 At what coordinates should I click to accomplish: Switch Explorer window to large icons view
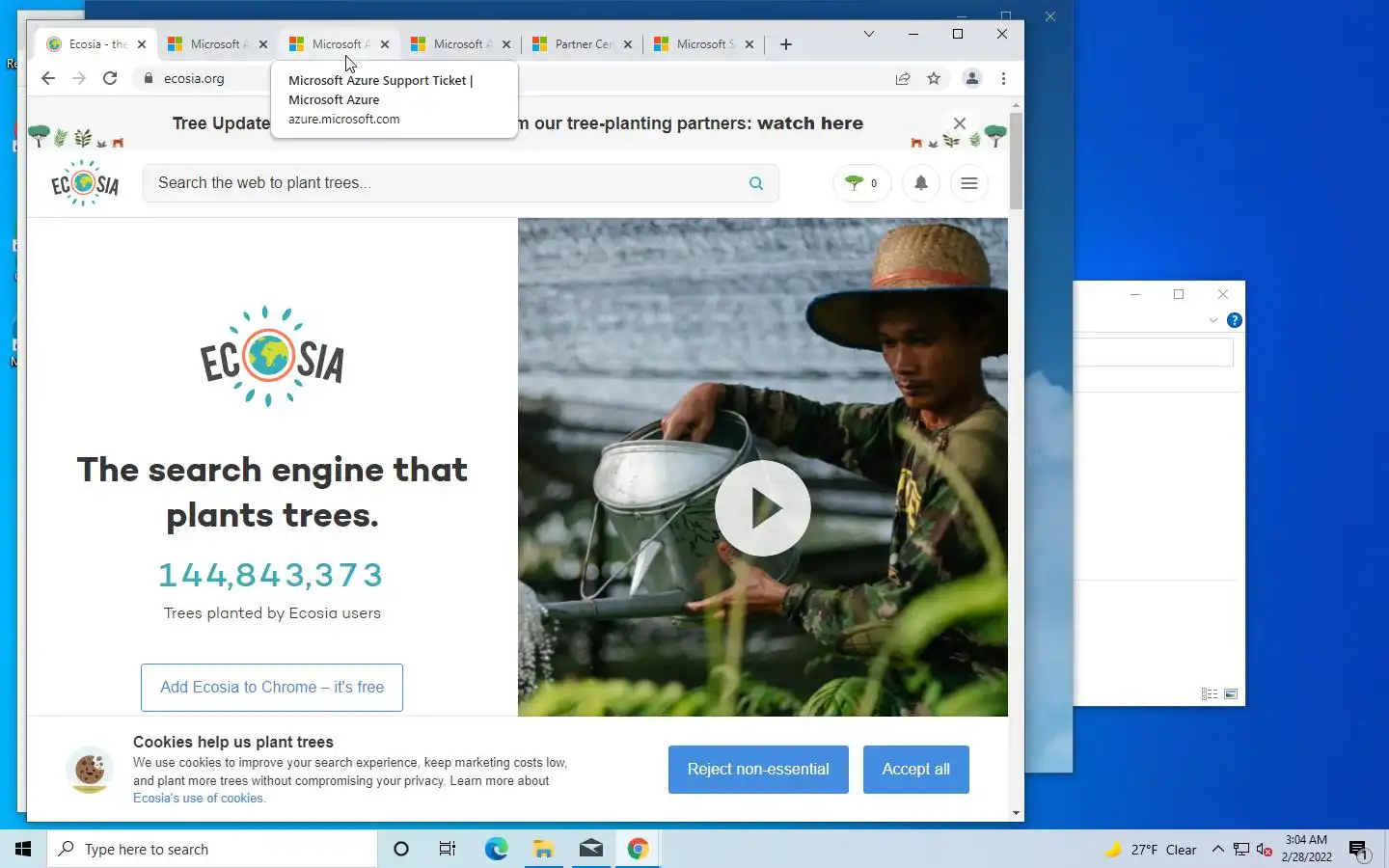[1231, 694]
